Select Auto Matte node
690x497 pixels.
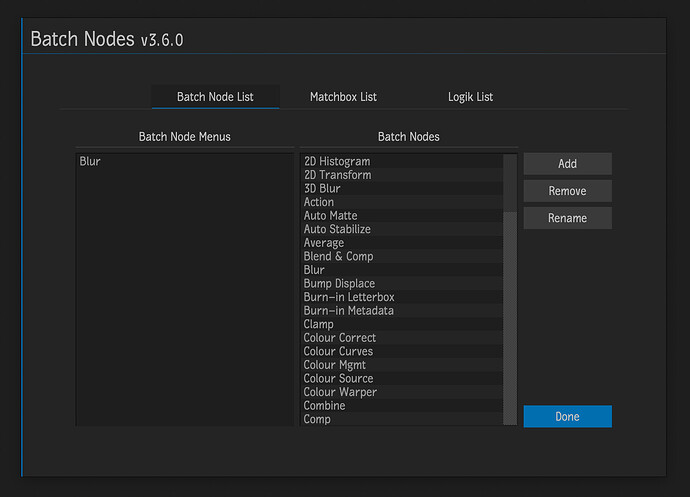click(402, 216)
